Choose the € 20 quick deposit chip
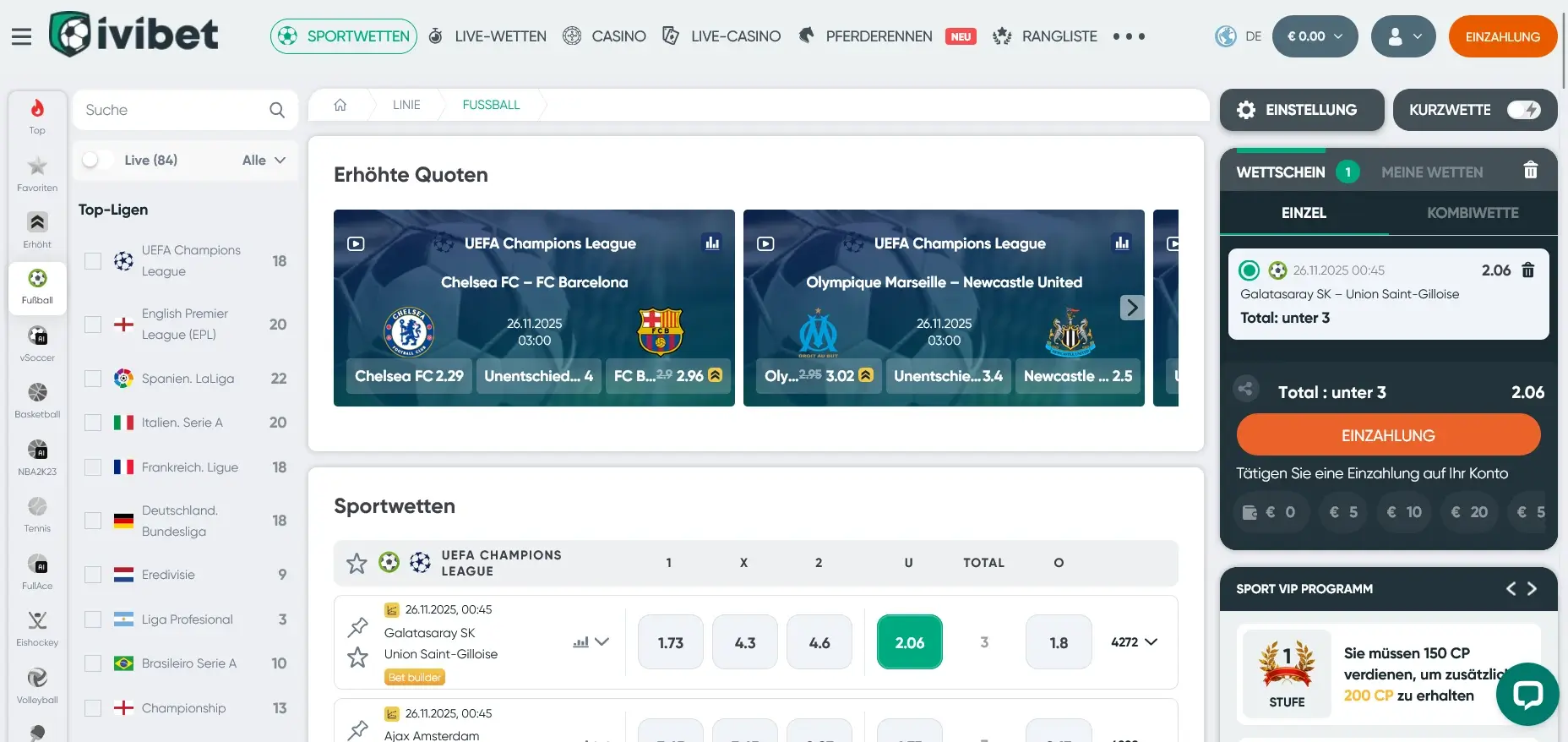This screenshot has width=1568, height=742. click(1469, 512)
